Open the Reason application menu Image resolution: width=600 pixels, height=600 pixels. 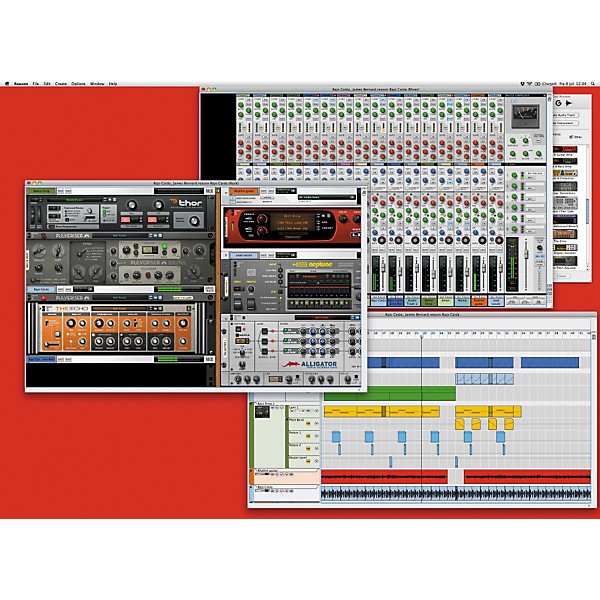(x=21, y=83)
